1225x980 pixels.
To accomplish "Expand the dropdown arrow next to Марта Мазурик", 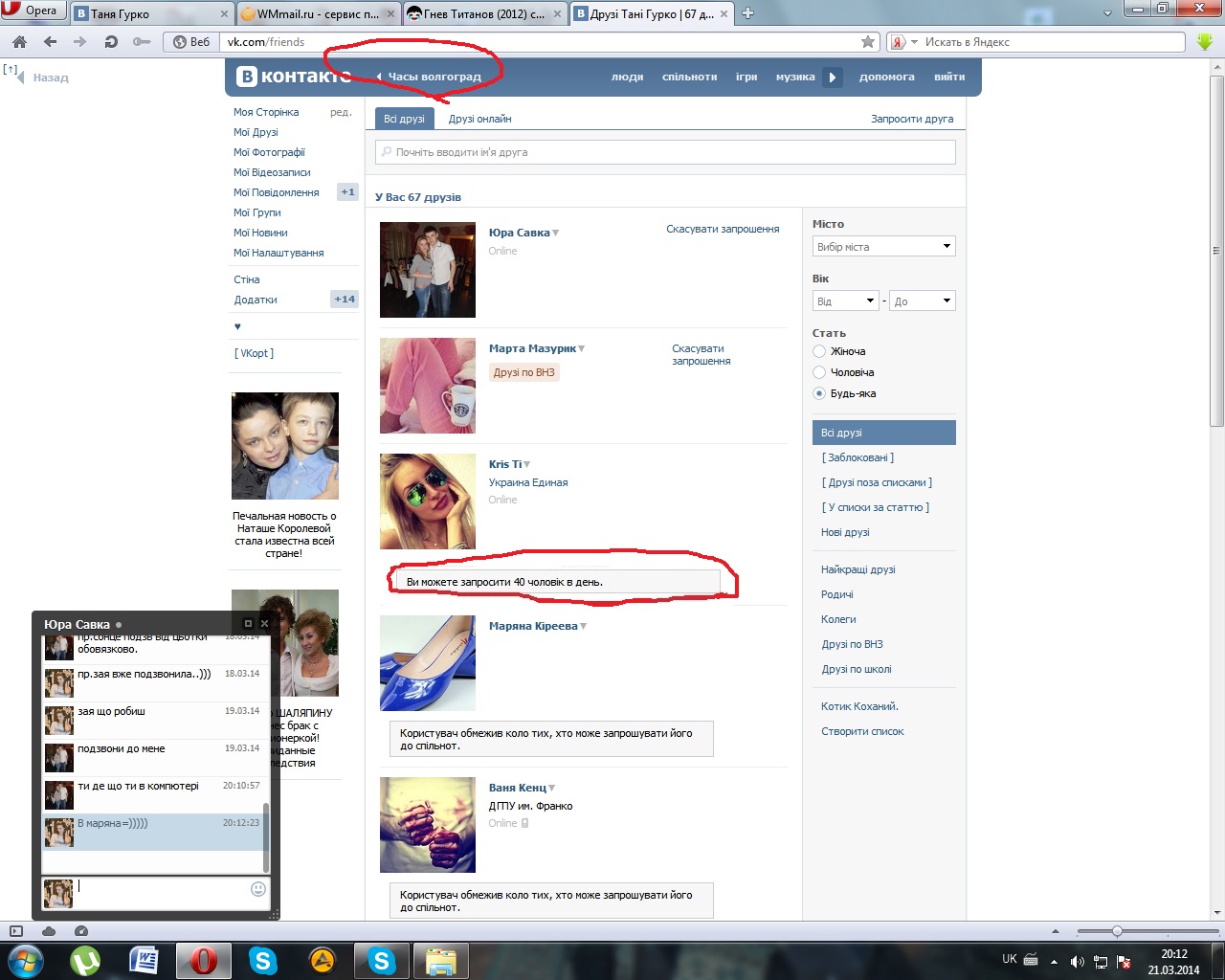I will click(582, 349).
